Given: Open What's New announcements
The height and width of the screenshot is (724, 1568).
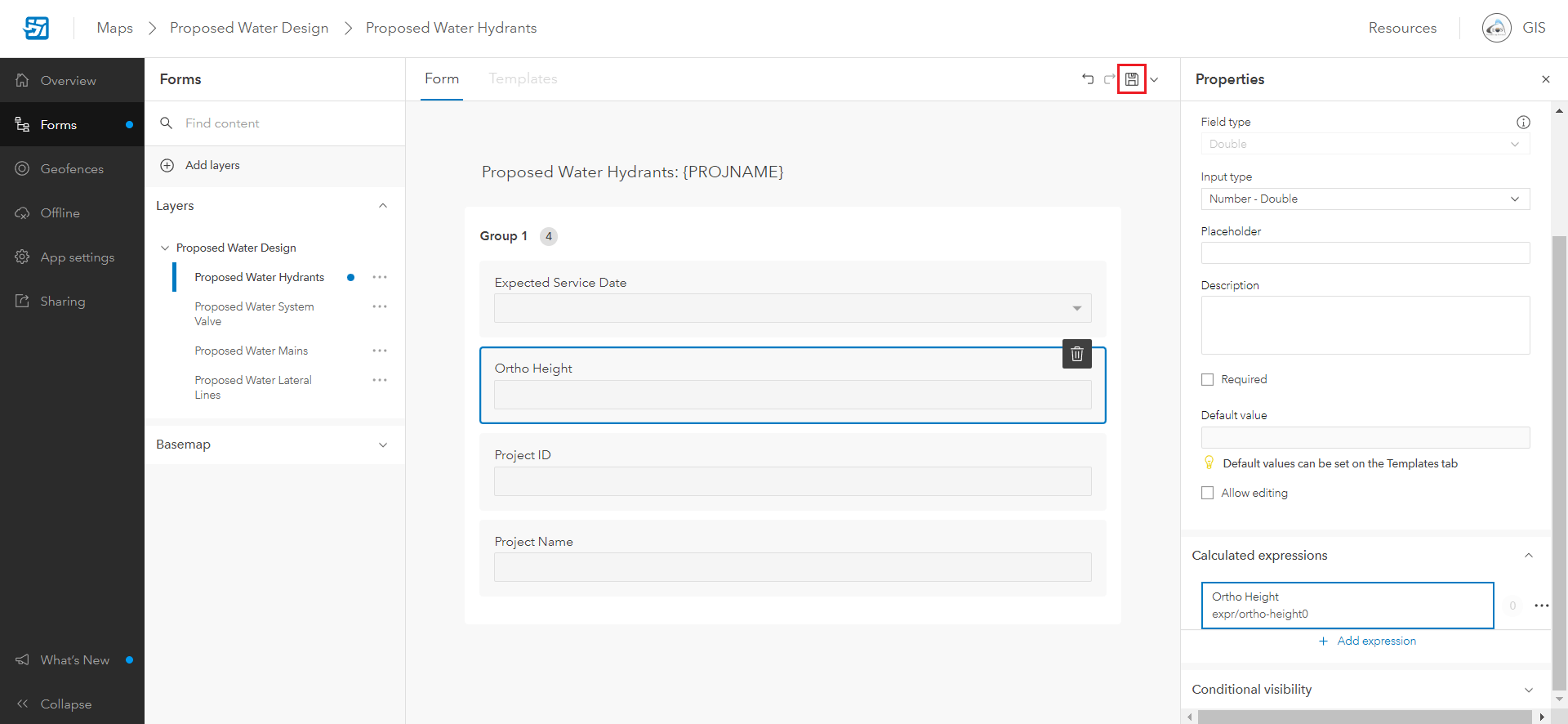Looking at the screenshot, I should [x=72, y=659].
